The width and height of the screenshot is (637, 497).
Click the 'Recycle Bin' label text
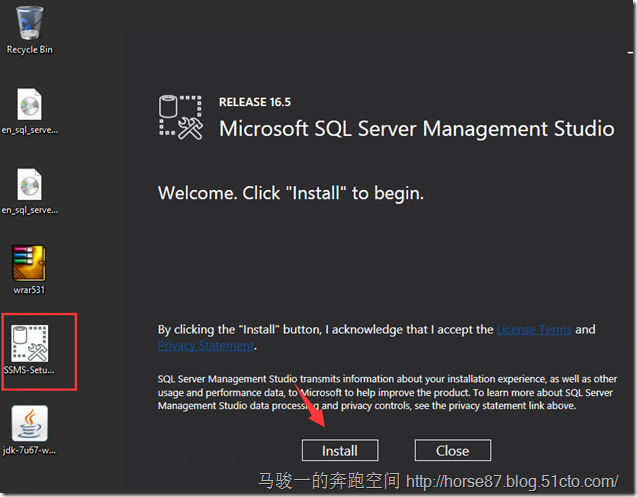[x=29, y=50]
